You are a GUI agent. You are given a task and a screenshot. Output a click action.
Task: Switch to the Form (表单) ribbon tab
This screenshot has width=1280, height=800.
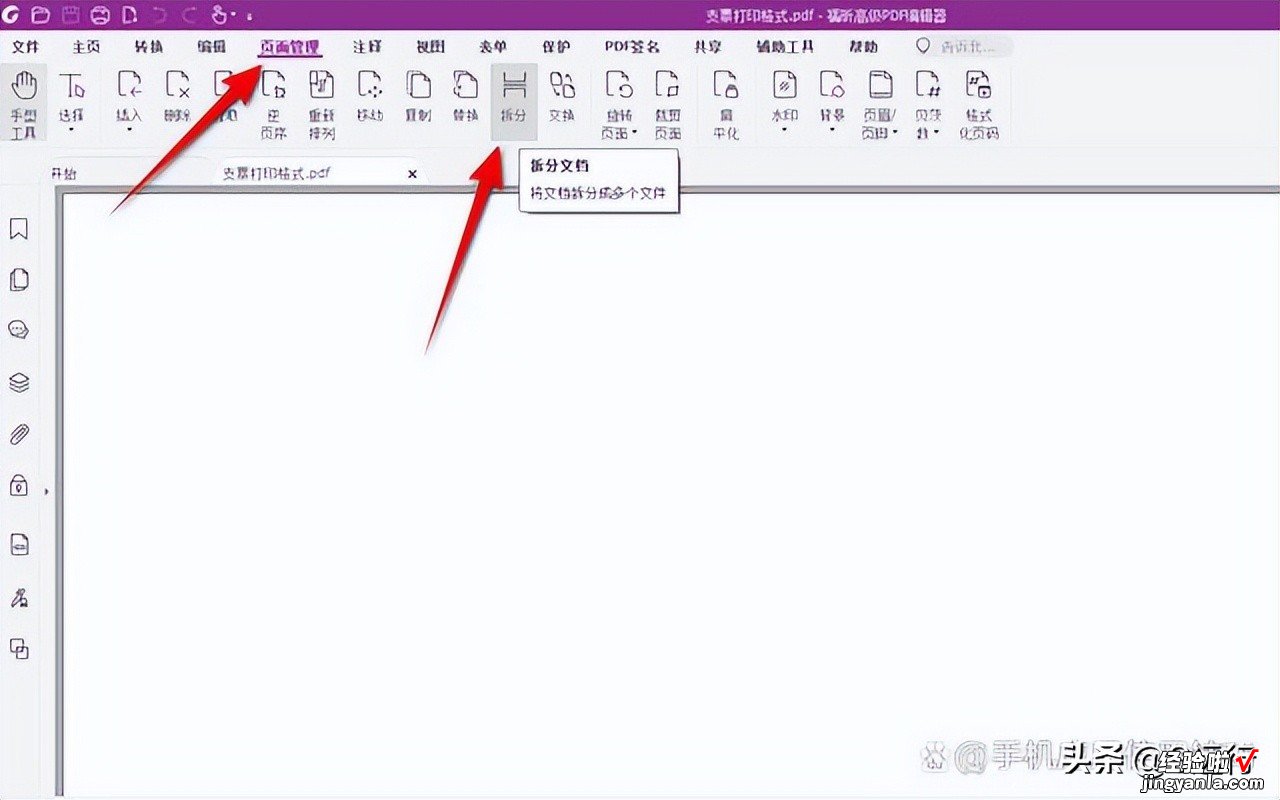point(492,47)
